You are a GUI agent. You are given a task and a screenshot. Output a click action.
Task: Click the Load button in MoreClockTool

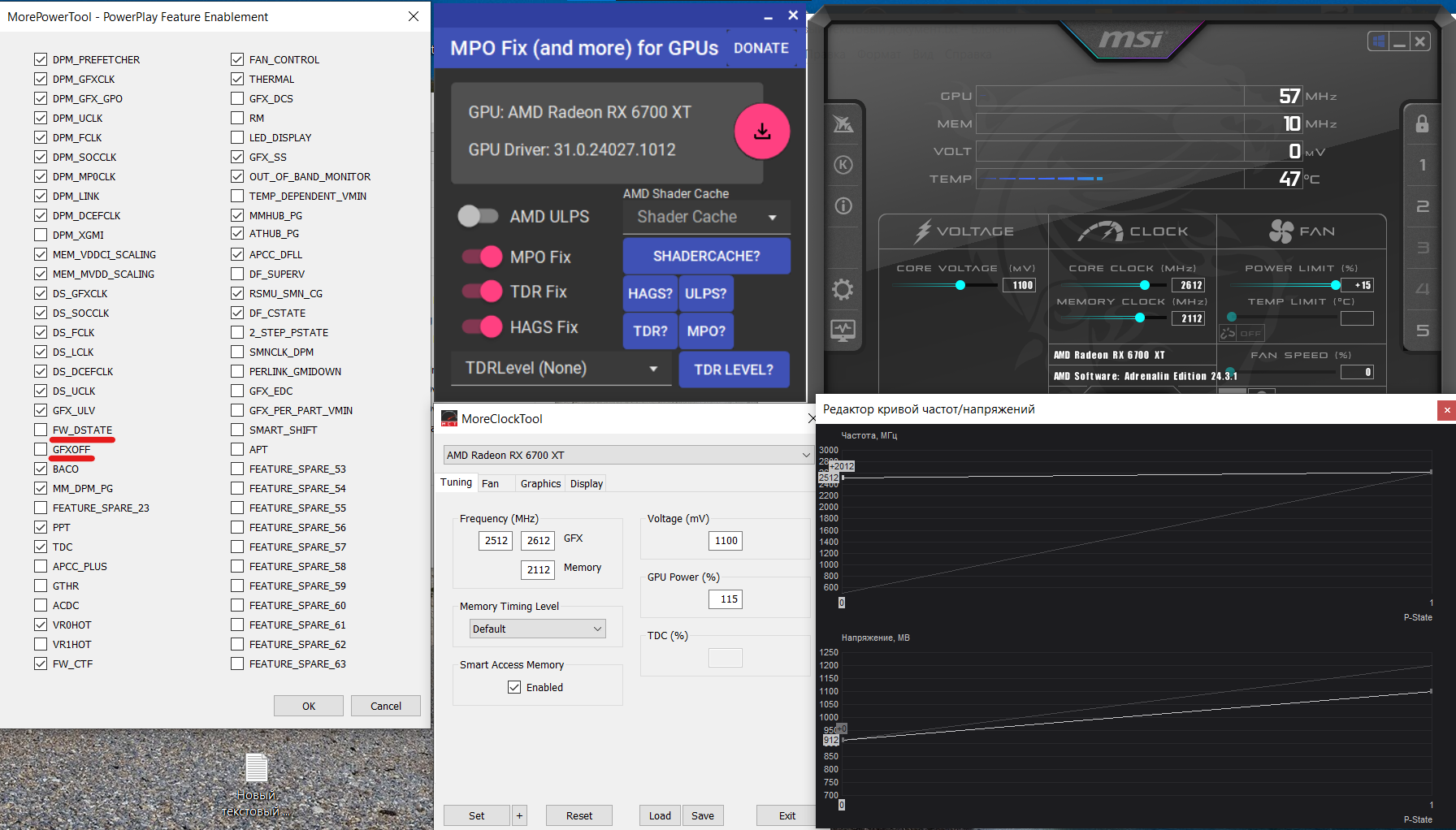point(660,815)
